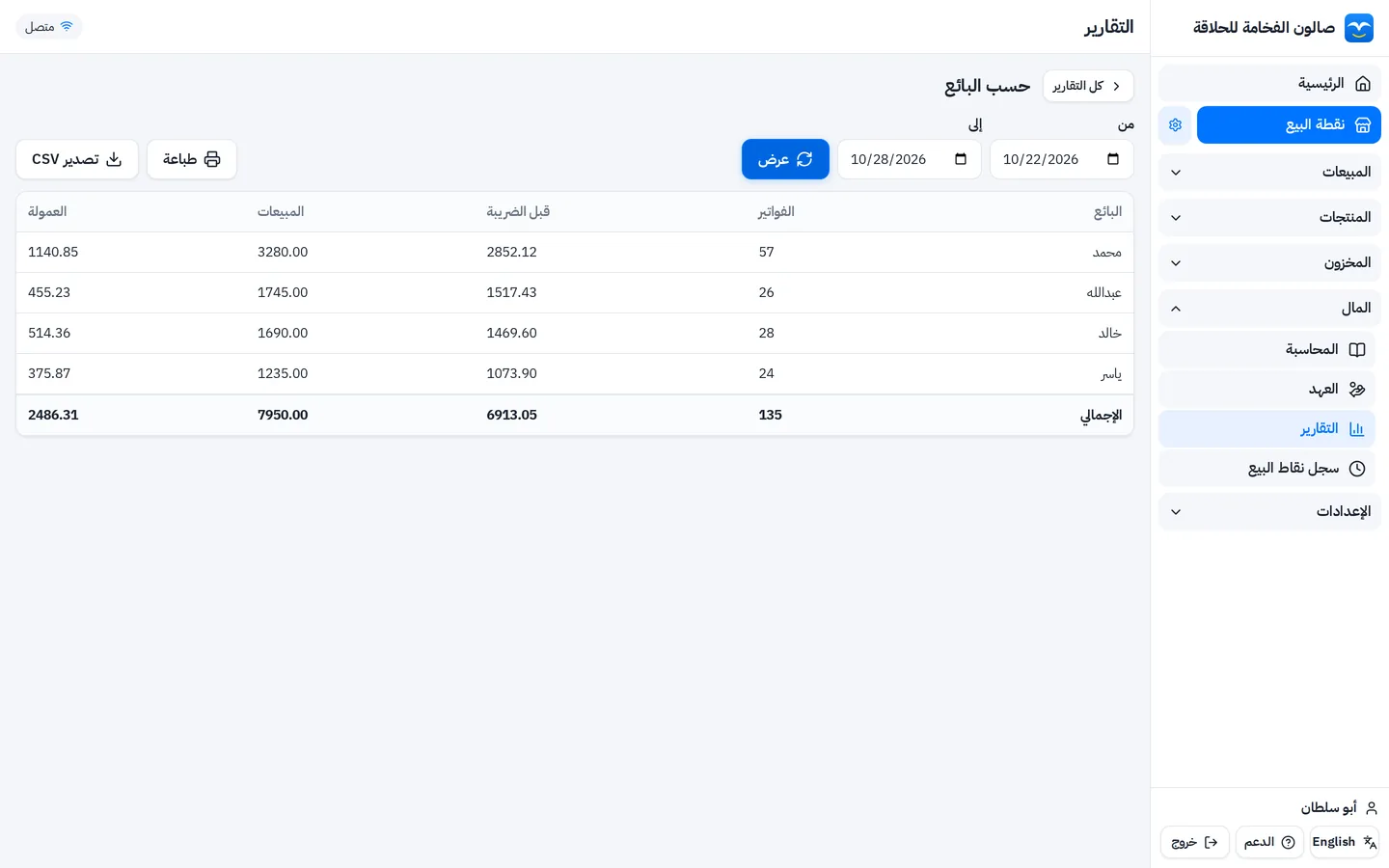Click the حسب البائع report heading

[x=987, y=87]
